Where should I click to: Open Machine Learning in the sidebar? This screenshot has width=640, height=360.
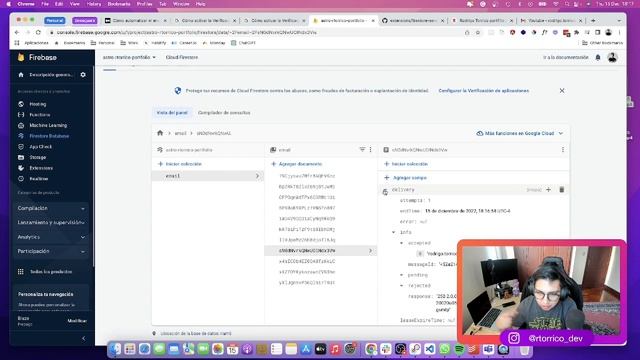click(48, 125)
